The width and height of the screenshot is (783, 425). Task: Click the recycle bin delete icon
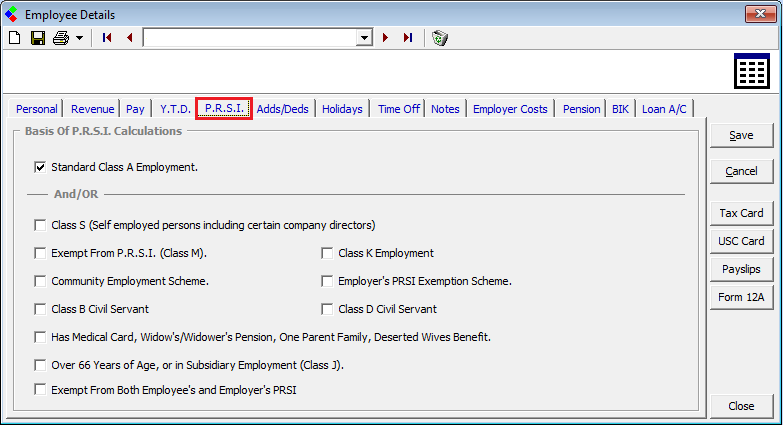click(439, 38)
